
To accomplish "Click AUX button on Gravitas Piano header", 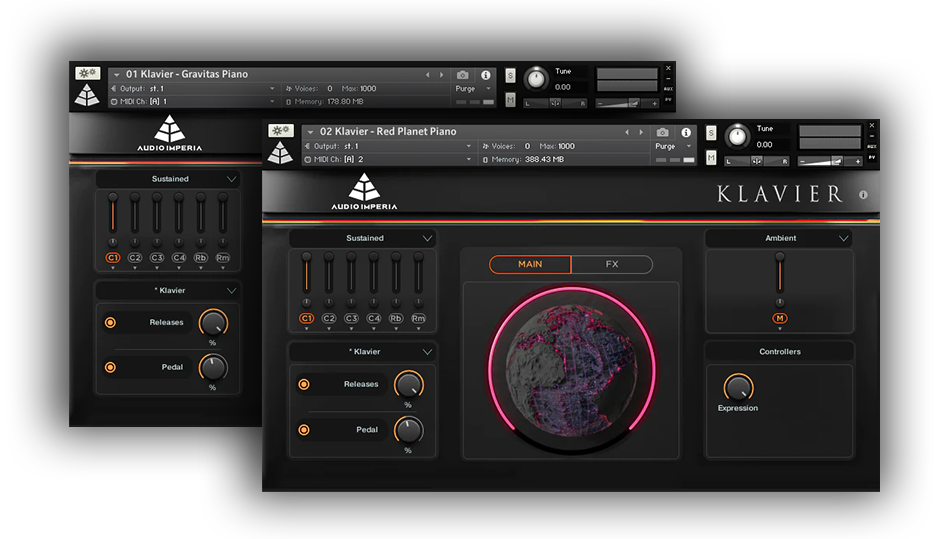I will point(668,89).
